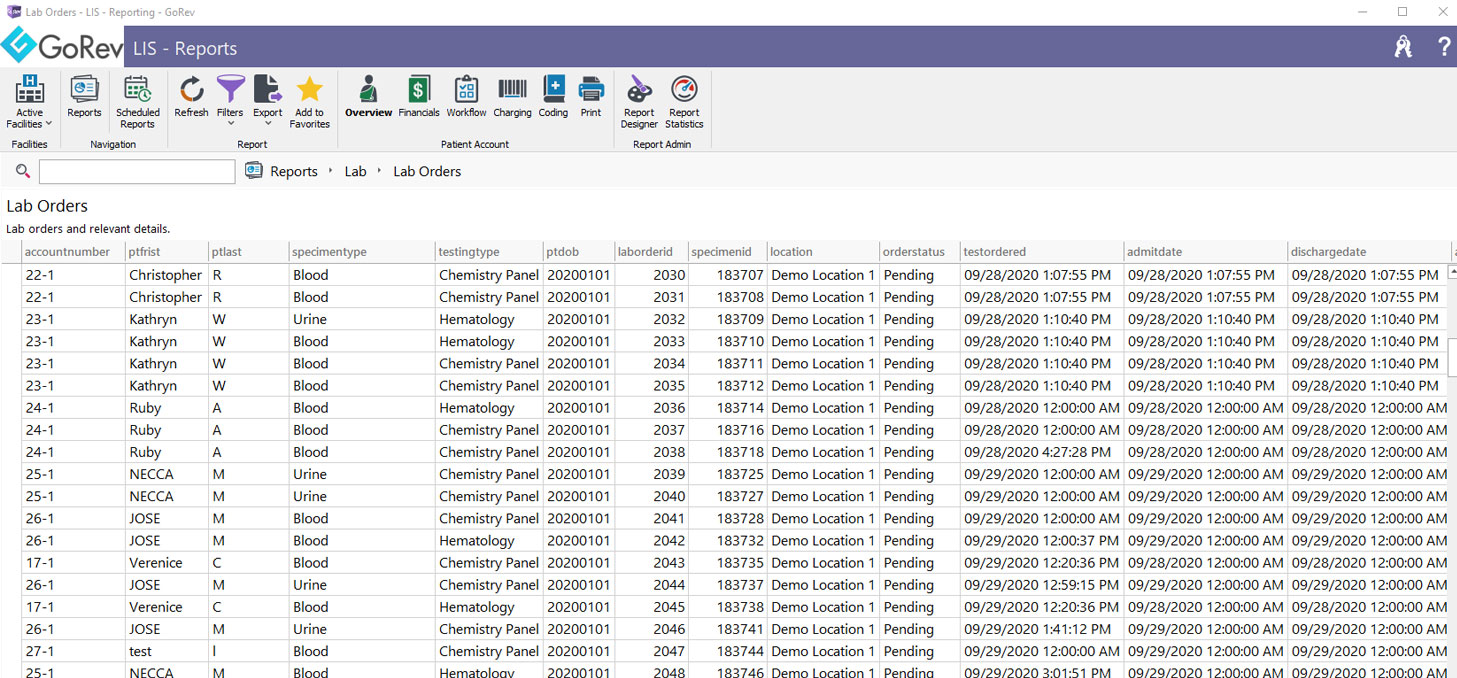Screen dimensions: 1457x678
Task: Sort by testingtype column header
Action: (x=489, y=252)
